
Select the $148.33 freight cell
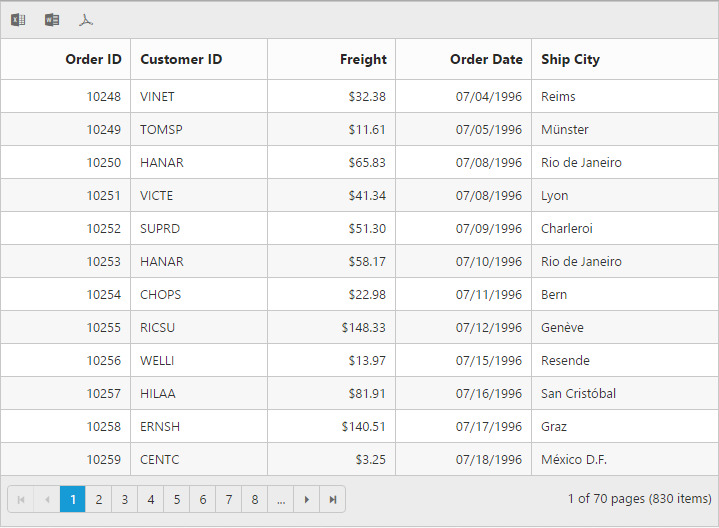(363, 327)
